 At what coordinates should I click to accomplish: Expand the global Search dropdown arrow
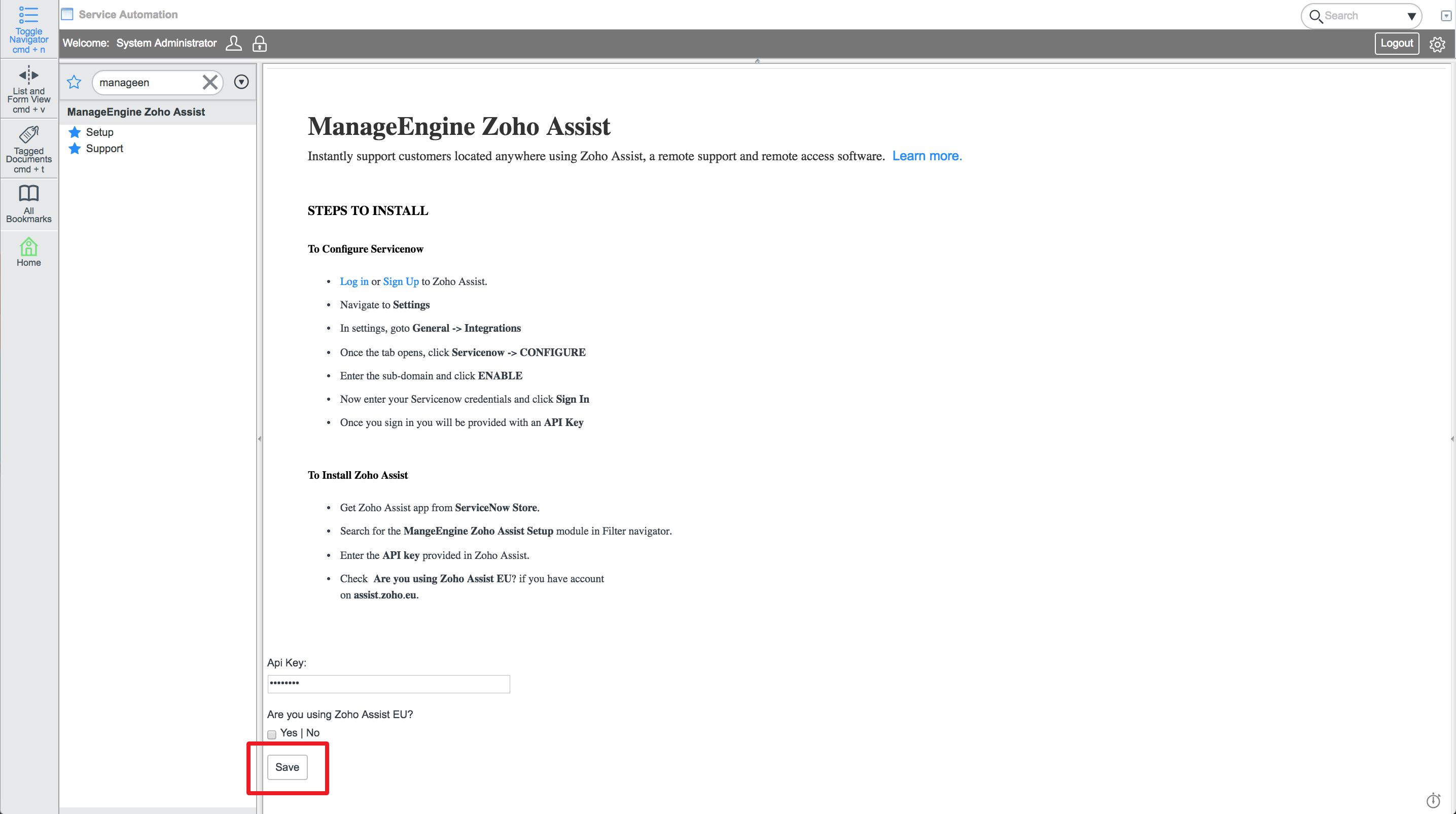coord(1411,16)
